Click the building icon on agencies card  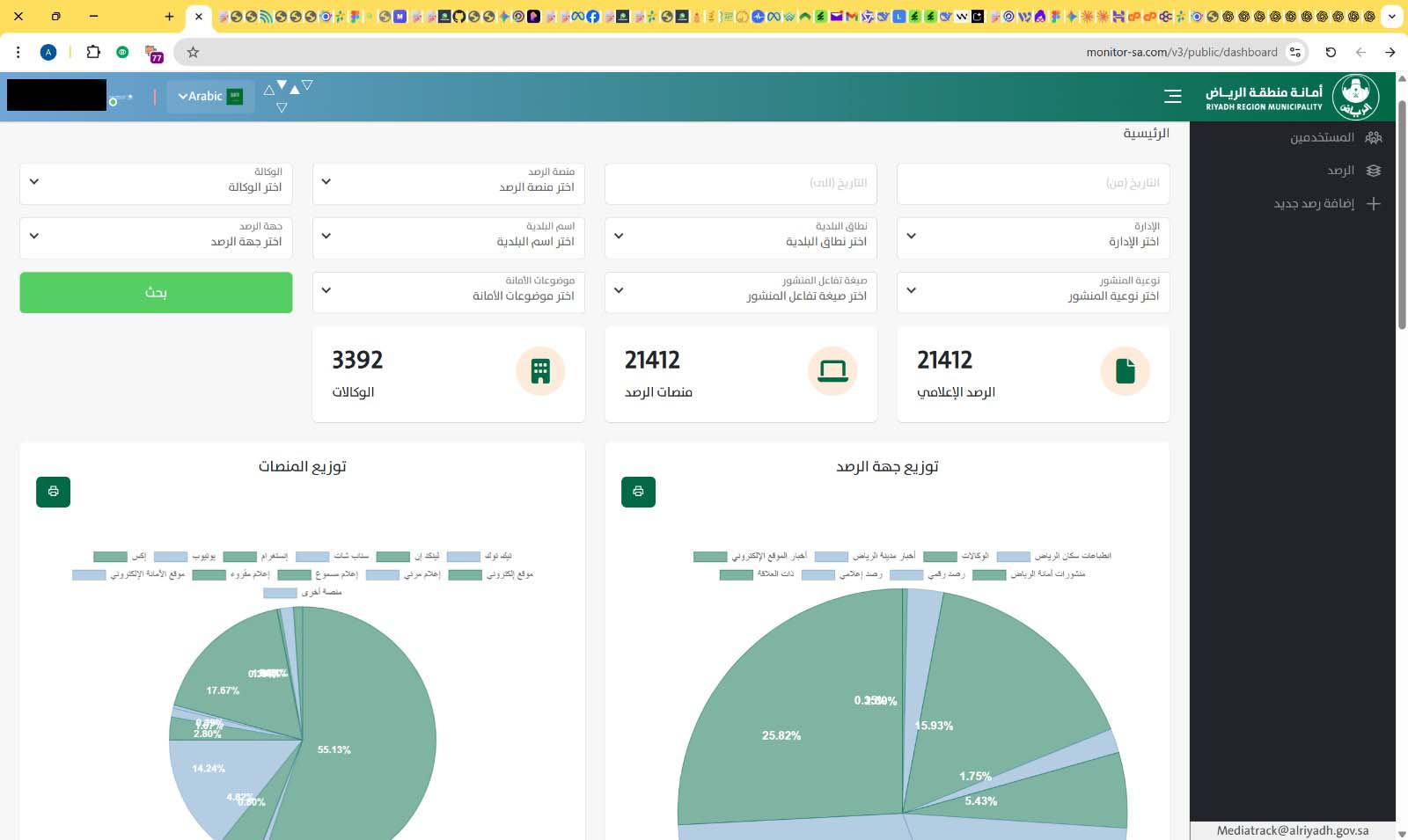(539, 371)
